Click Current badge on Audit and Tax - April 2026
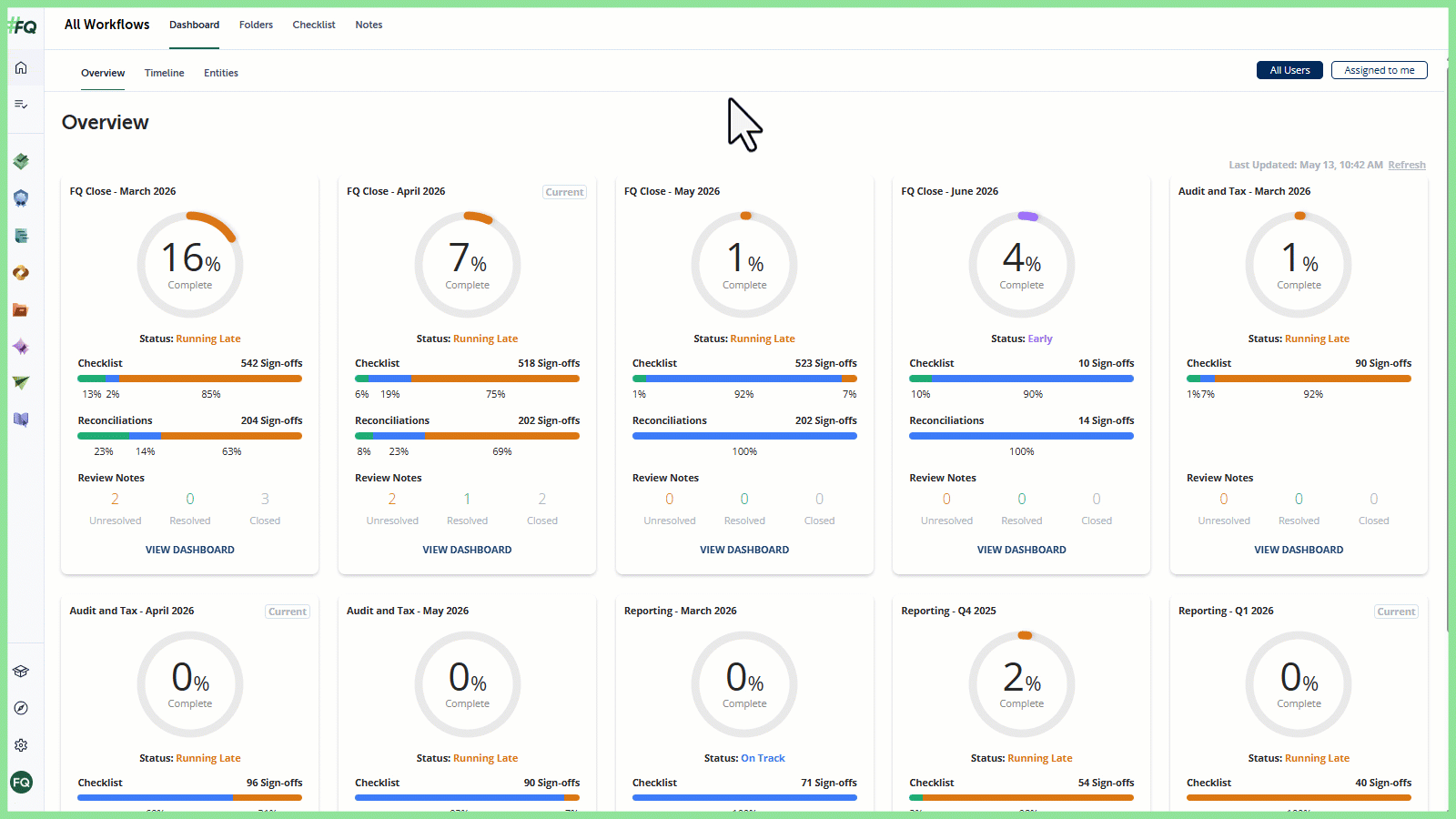The width and height of the screenshot is (1456, 819). click(288, 612)
